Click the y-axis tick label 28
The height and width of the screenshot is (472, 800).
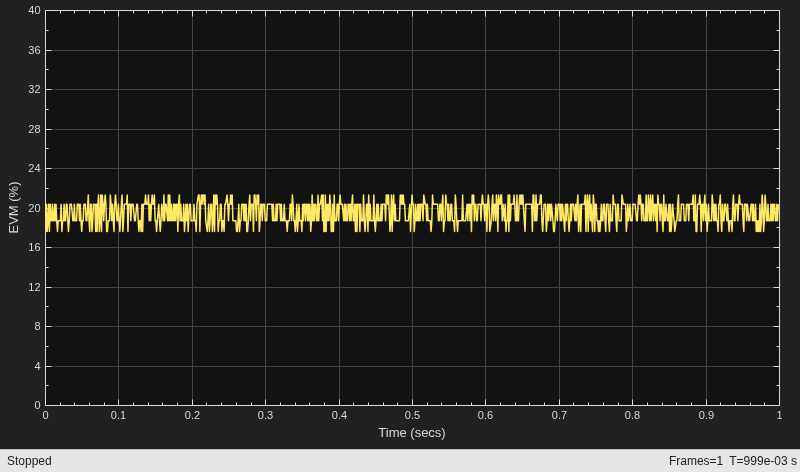tap(34, 129)
